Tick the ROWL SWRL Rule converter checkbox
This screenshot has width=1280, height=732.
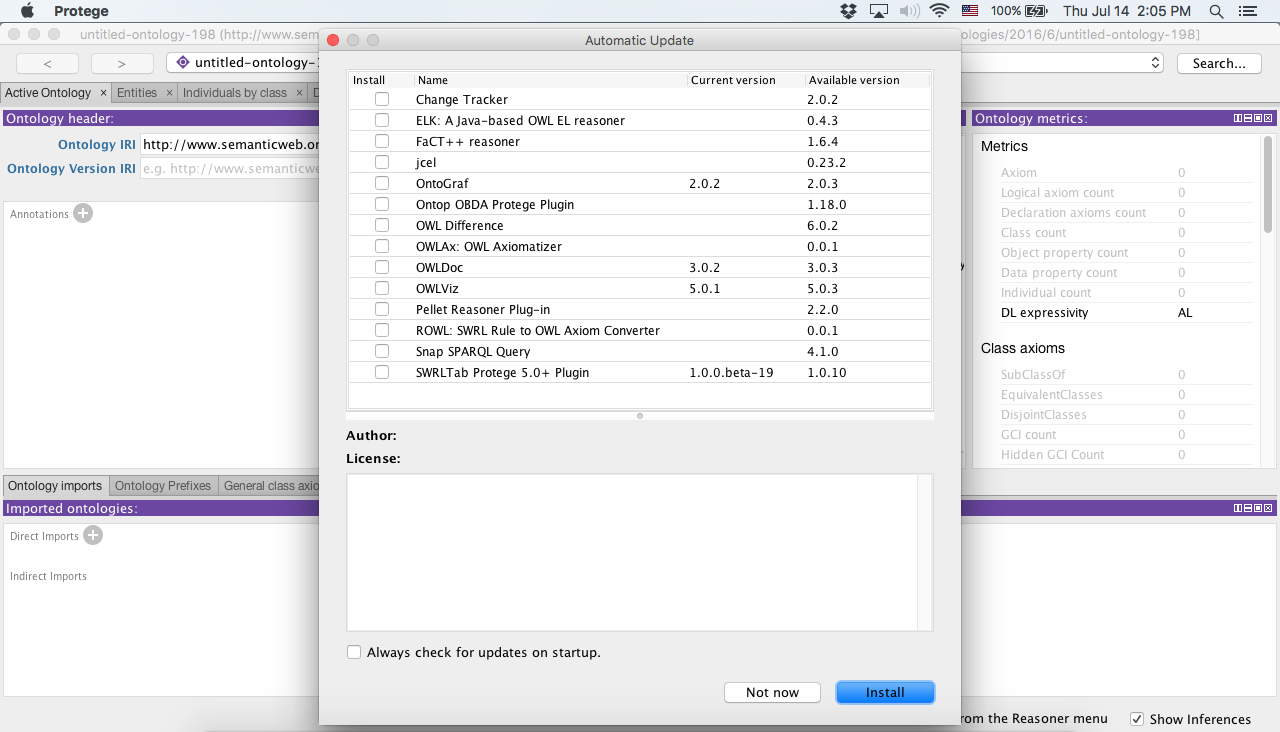(382, 330)
